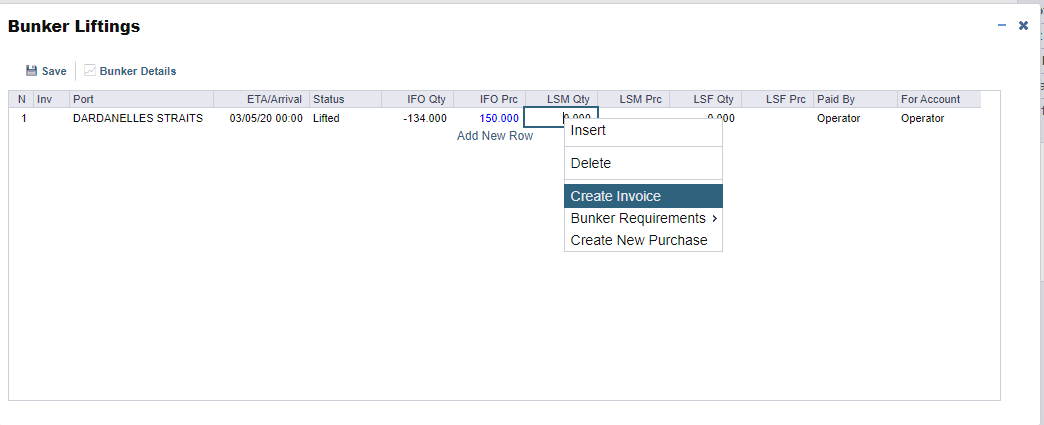
Task: Select Insert from the context menu
Action: point(588,130)
